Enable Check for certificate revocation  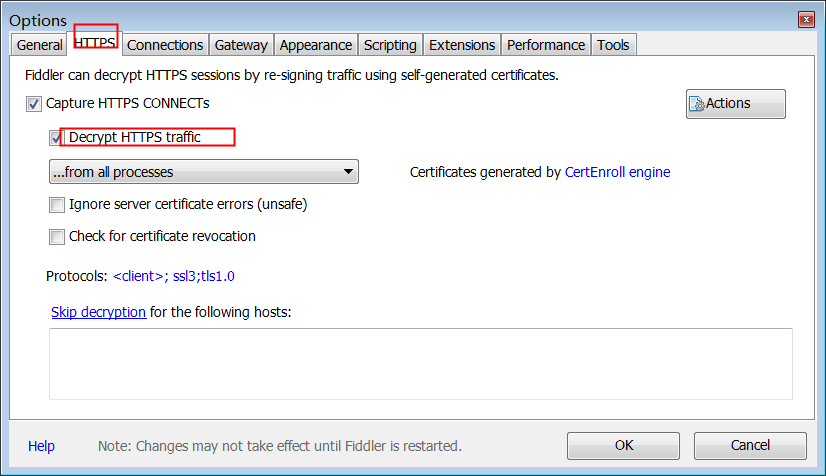point(56,236)
